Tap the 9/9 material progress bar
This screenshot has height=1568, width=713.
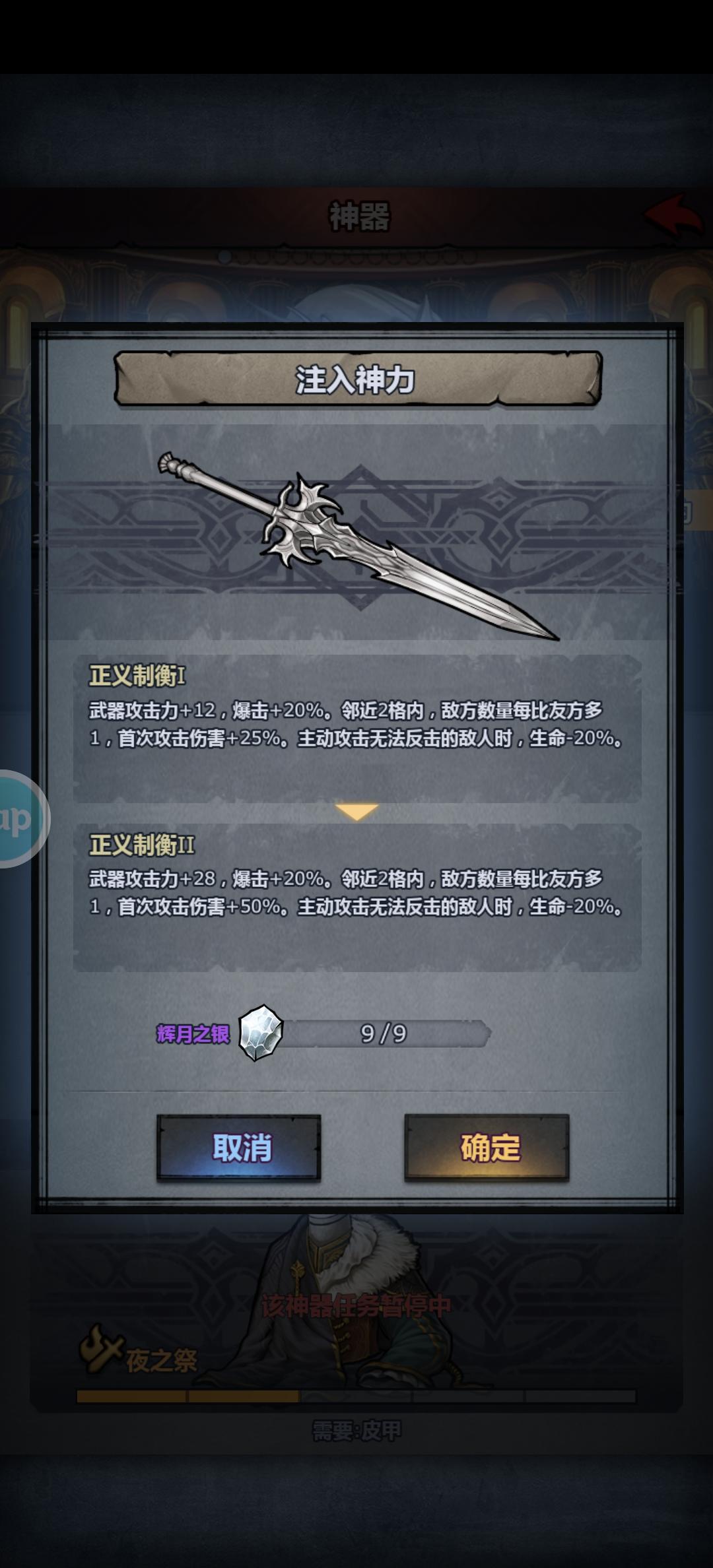point(386,1033)
